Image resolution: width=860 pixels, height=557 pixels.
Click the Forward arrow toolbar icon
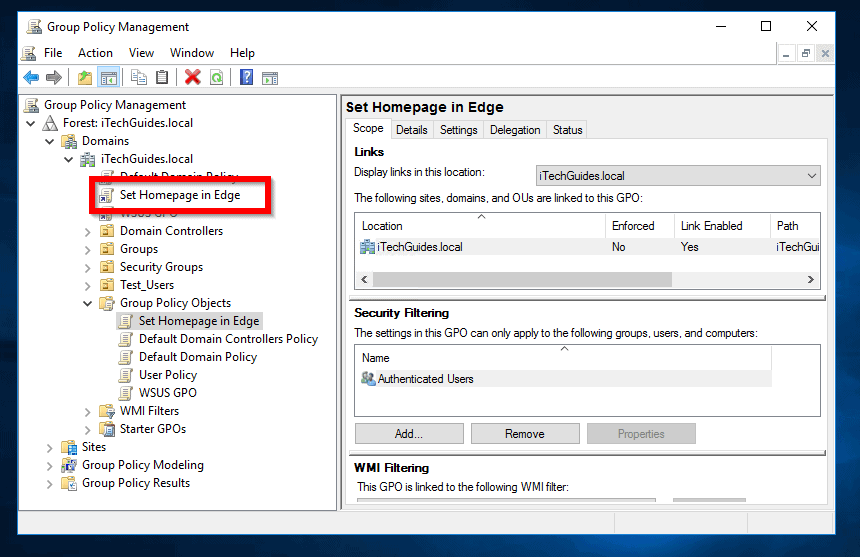(54, 77)
